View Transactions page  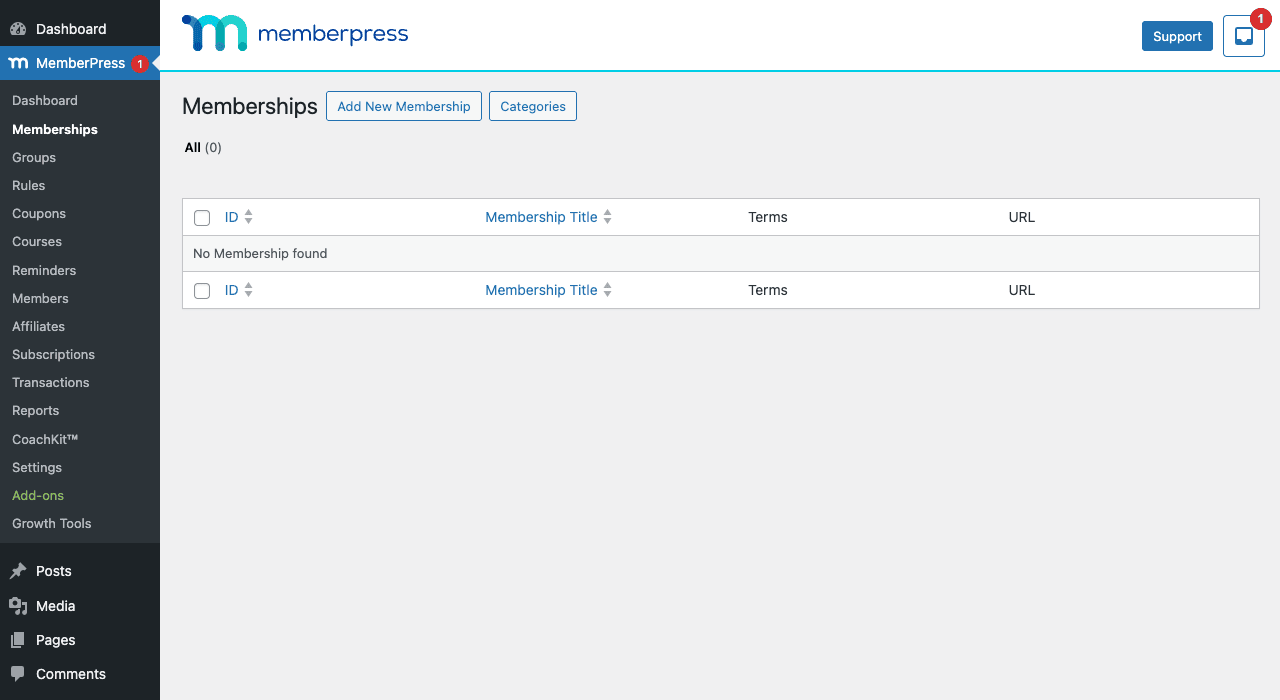pyautogui.click(x=51, y=382)
